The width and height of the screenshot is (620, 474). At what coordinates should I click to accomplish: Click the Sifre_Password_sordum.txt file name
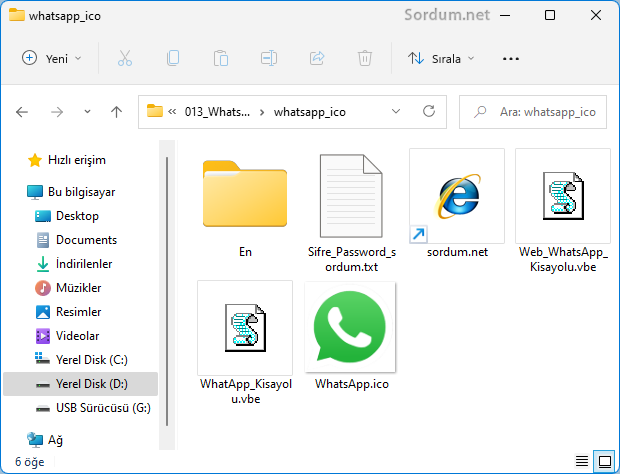(352, 259)
